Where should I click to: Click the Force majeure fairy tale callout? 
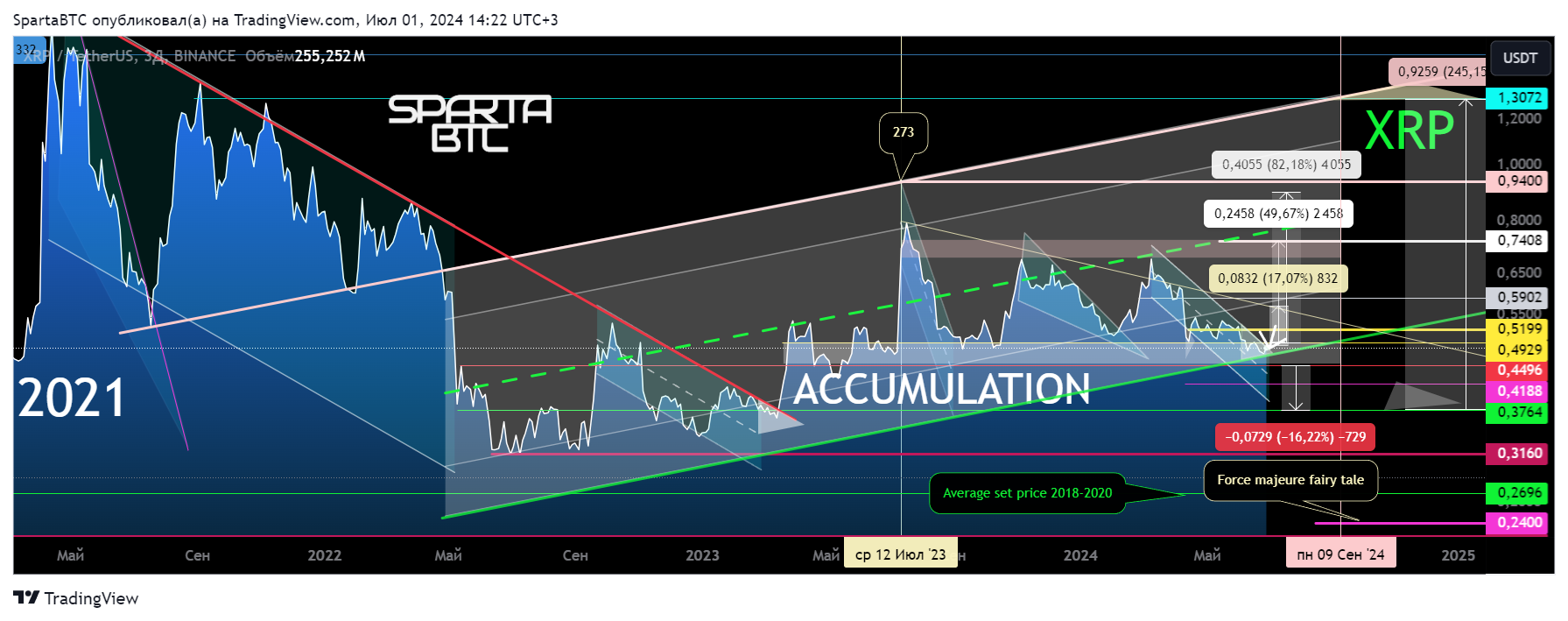[x=1290, y=480]
